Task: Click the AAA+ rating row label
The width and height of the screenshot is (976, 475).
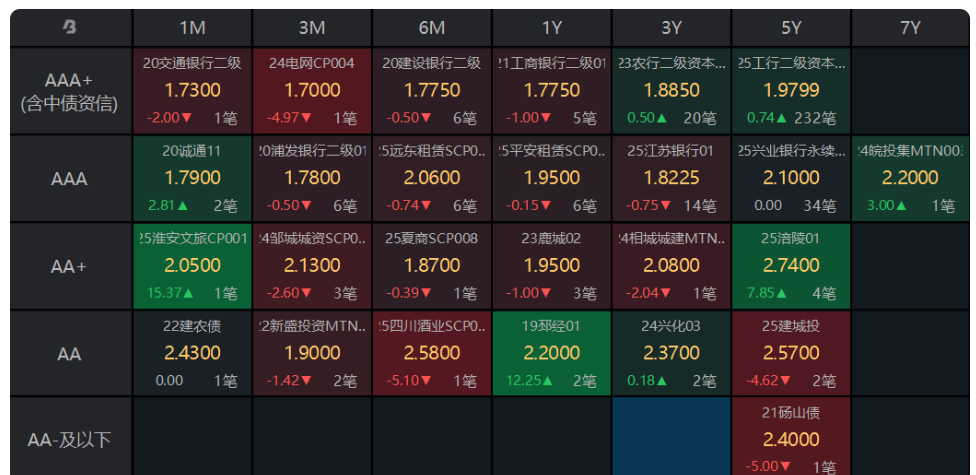Action: [x=70, y=91]
